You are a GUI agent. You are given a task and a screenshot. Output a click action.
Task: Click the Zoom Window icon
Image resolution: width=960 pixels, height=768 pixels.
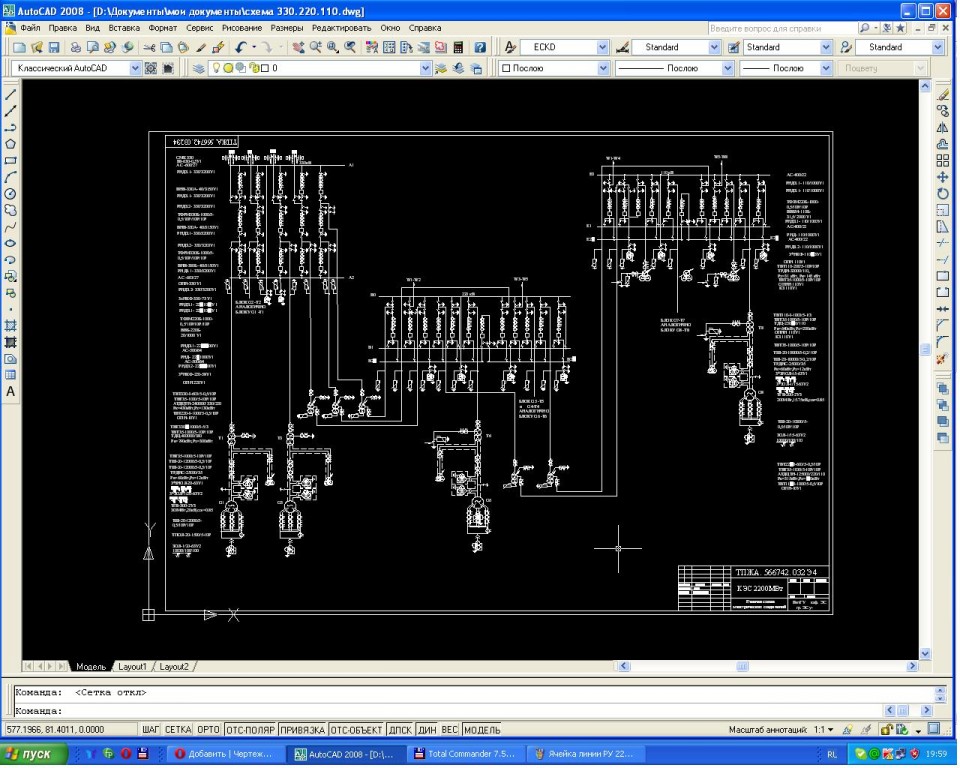pyautogui.click(x=332, y=47)
